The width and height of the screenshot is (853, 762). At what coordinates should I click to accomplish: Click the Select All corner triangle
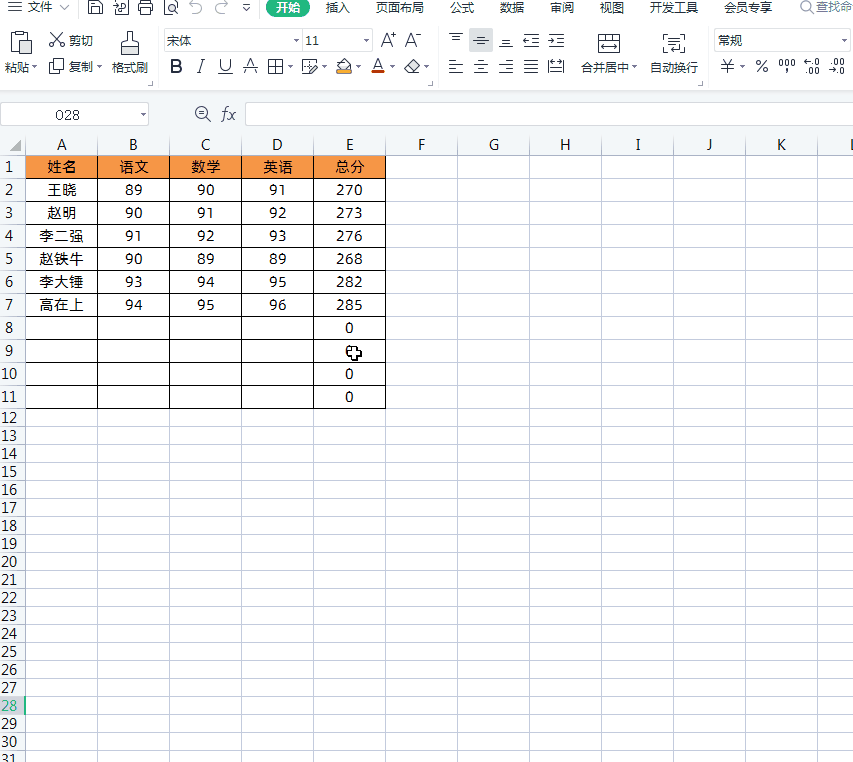pyautogui.click(x=15, y=145)
